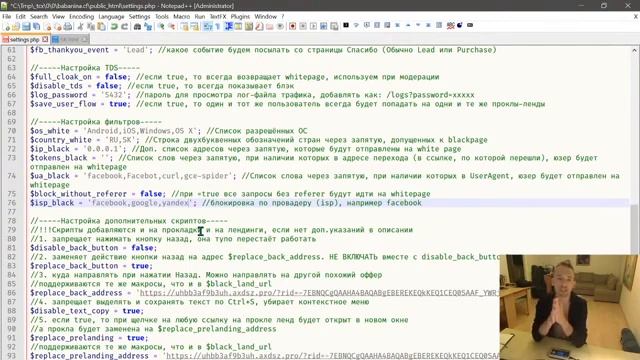This screenshot has width=640, height=360.
Task: Open Find using the binoculars icon
Action: (137, 26)
